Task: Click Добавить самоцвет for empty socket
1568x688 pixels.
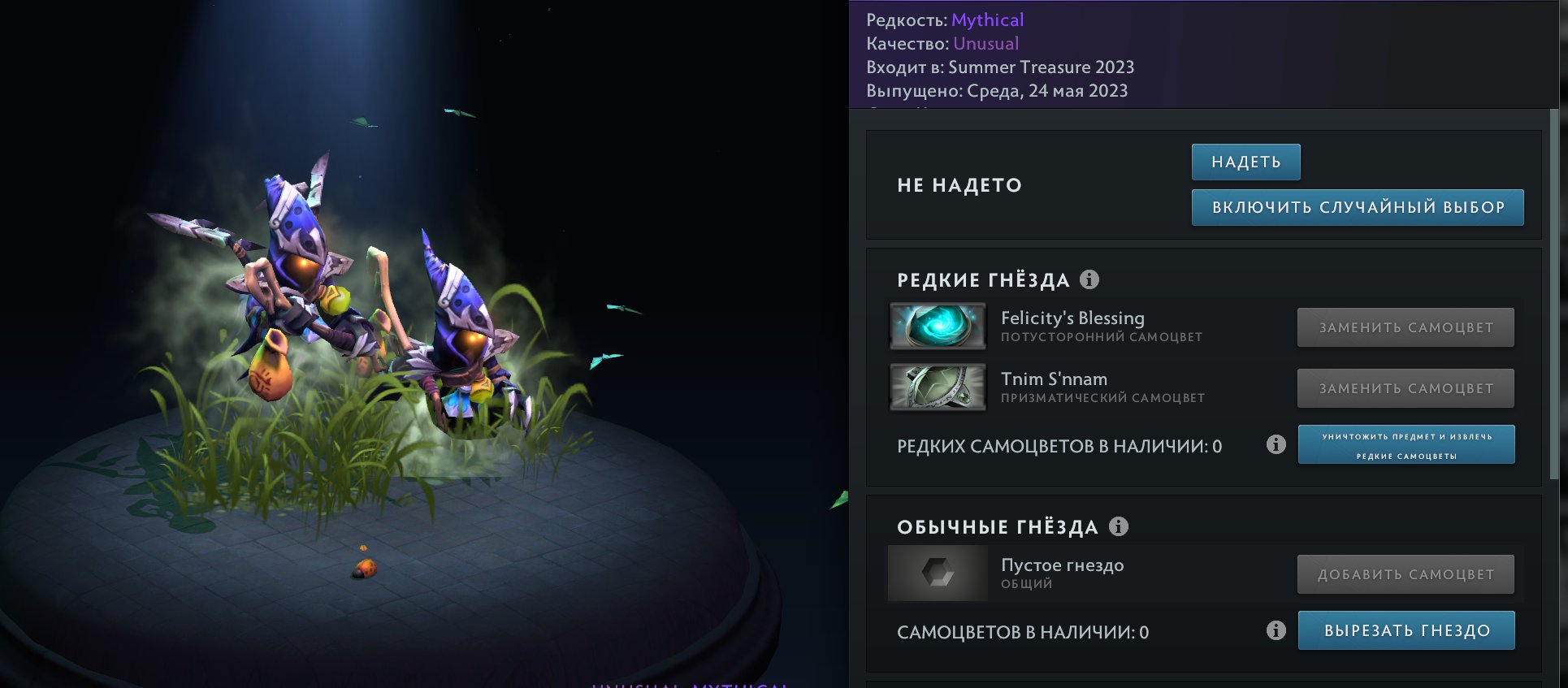Action: coord(1406,574)
